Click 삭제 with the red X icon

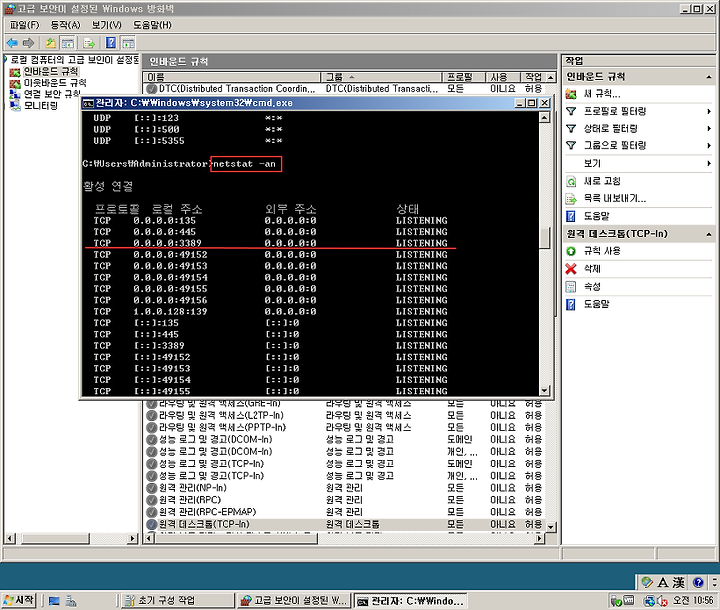pos(592,269)
